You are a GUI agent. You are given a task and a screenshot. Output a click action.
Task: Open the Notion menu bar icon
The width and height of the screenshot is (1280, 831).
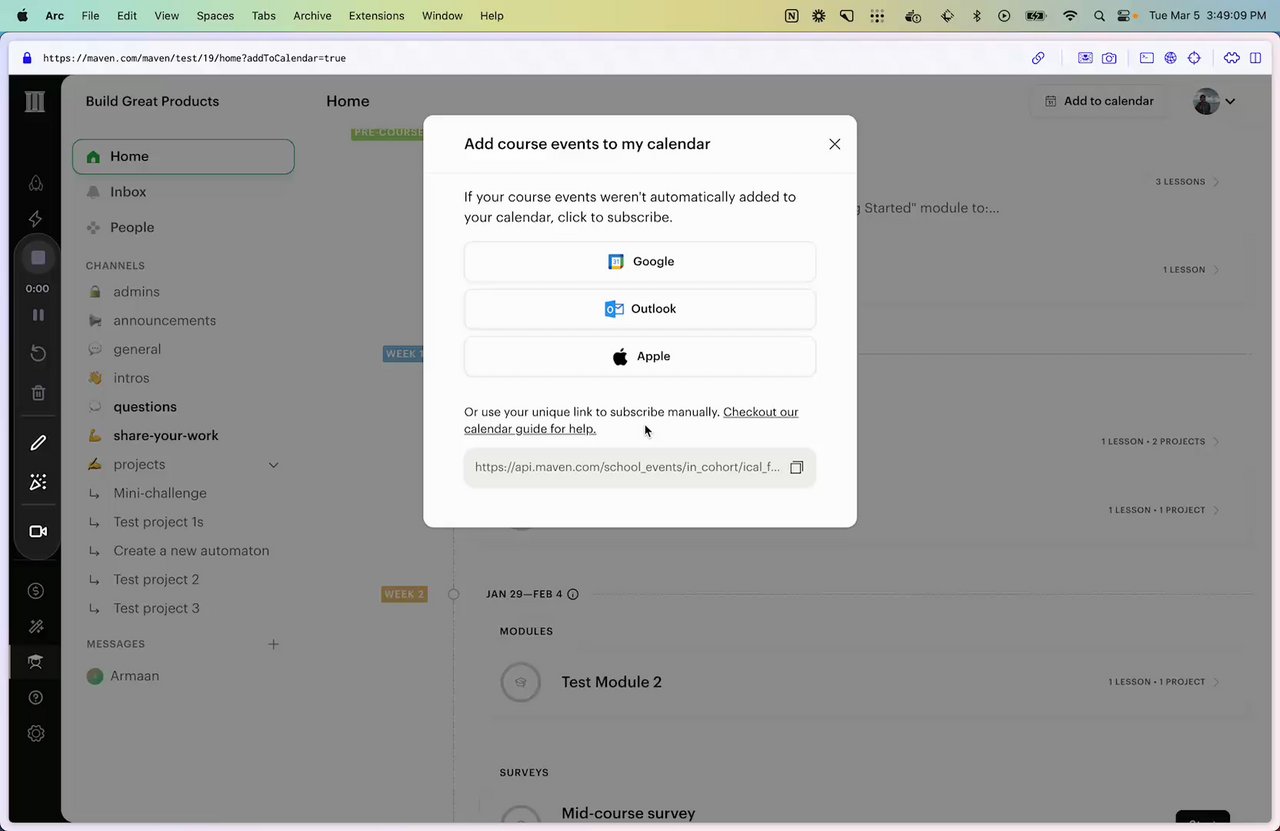coord(792,16)
